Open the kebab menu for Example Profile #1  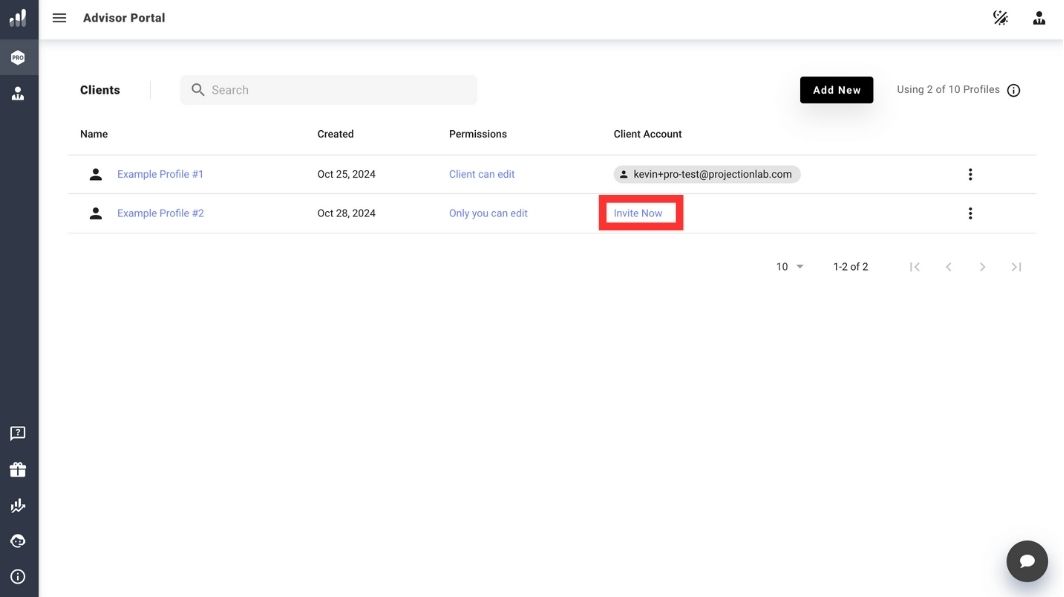point(969,173)
